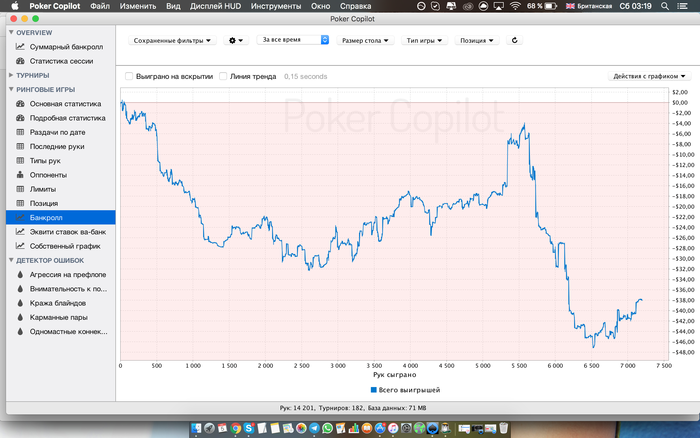This screenshot has height=438, width=700.
Task: Open Статистика сессии in the sidebar
Action: tap(61, 61)
